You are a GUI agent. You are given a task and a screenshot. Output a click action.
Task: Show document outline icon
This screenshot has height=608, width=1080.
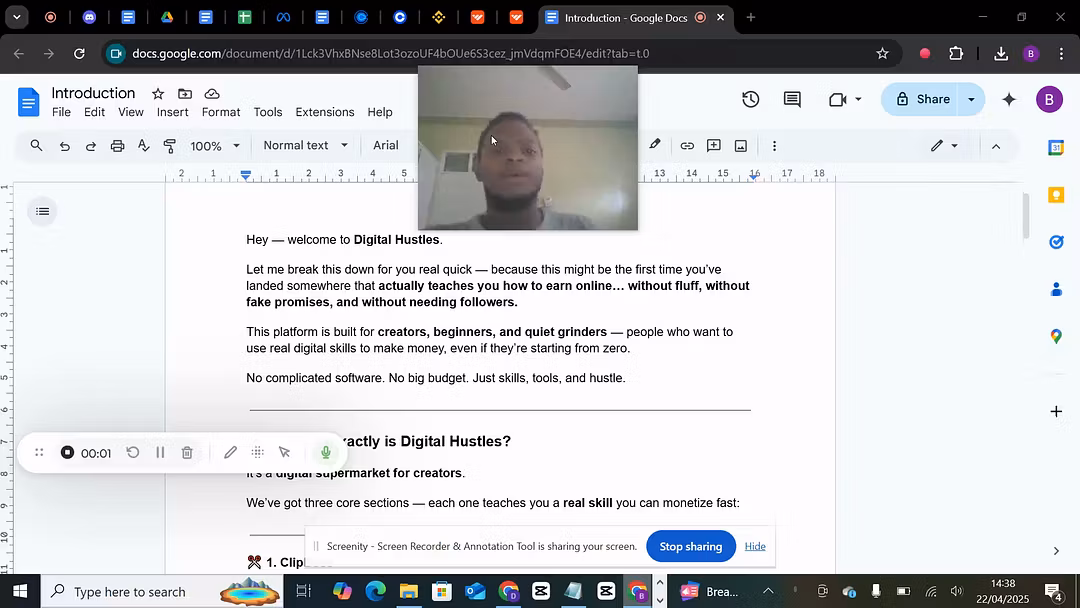(x=42, y=211)
